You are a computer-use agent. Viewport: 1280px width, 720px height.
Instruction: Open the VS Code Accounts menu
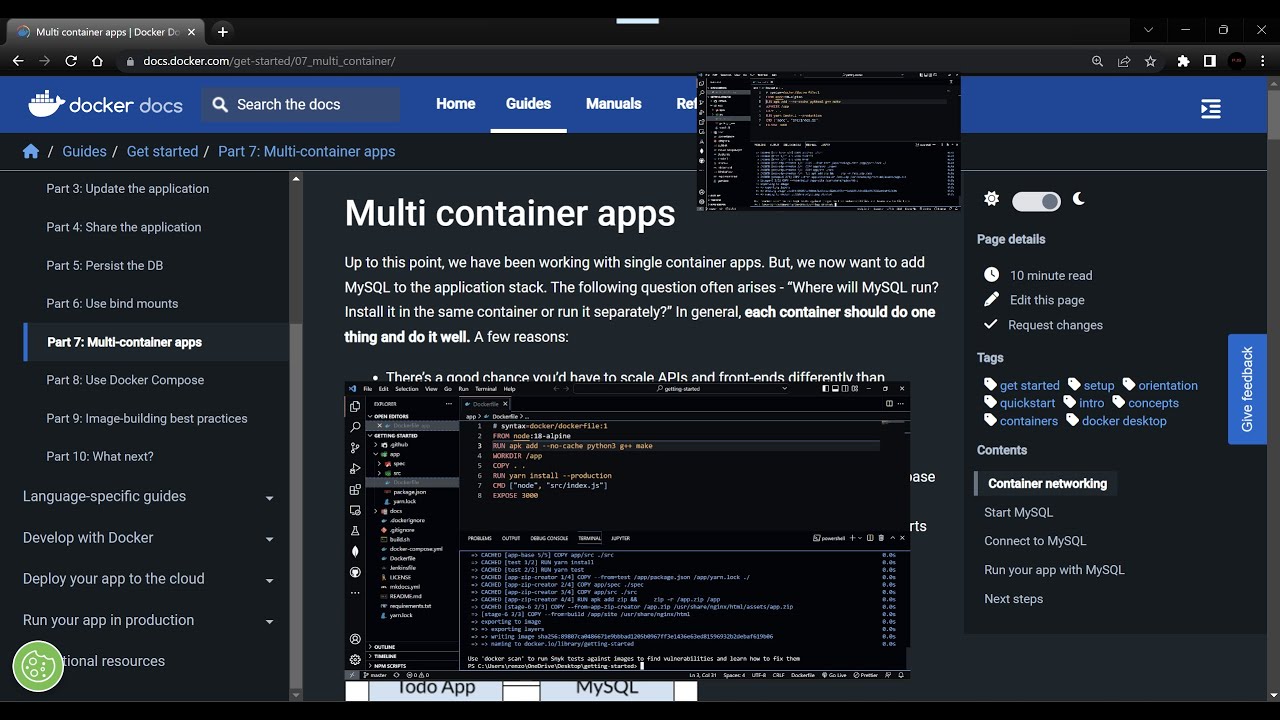pyautogui.click(x=355, y=638)
